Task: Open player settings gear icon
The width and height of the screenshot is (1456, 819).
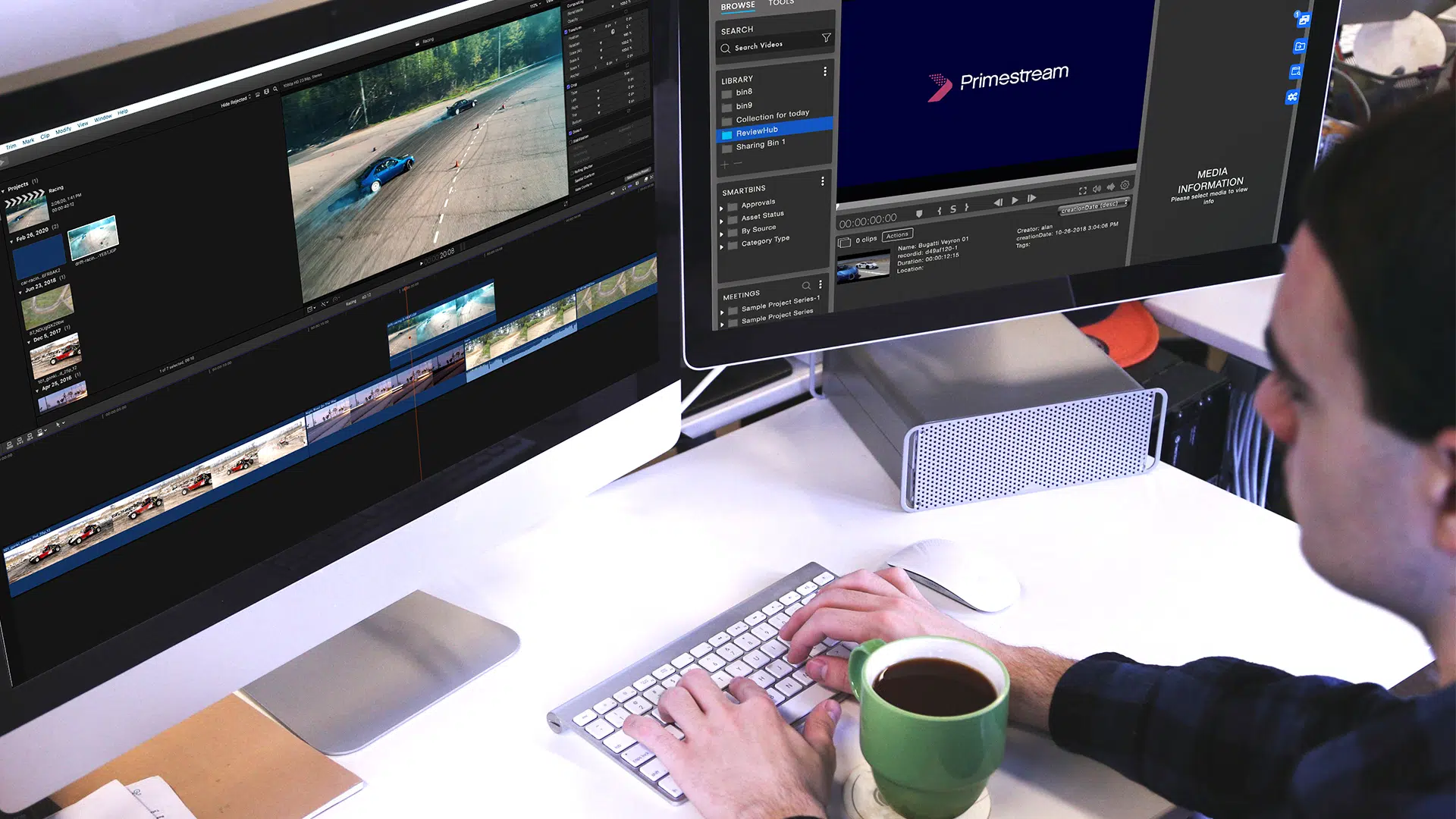Action: pyautogui.click(x=1125, y=185)
